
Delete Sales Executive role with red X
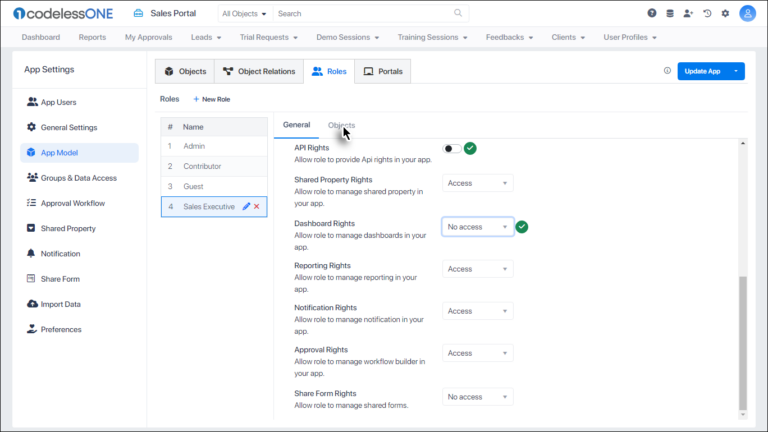257,206
